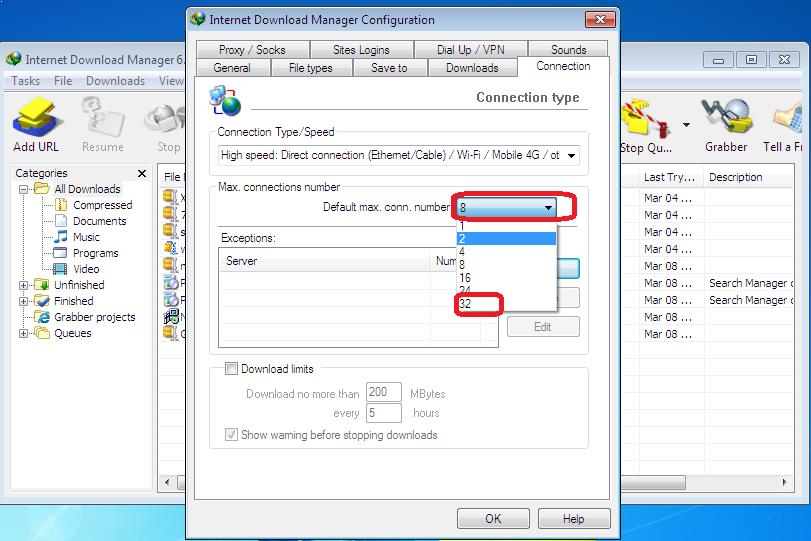This screenshot has height=541, width=811.
Task: Select the Video category
Action: point(78,269)
